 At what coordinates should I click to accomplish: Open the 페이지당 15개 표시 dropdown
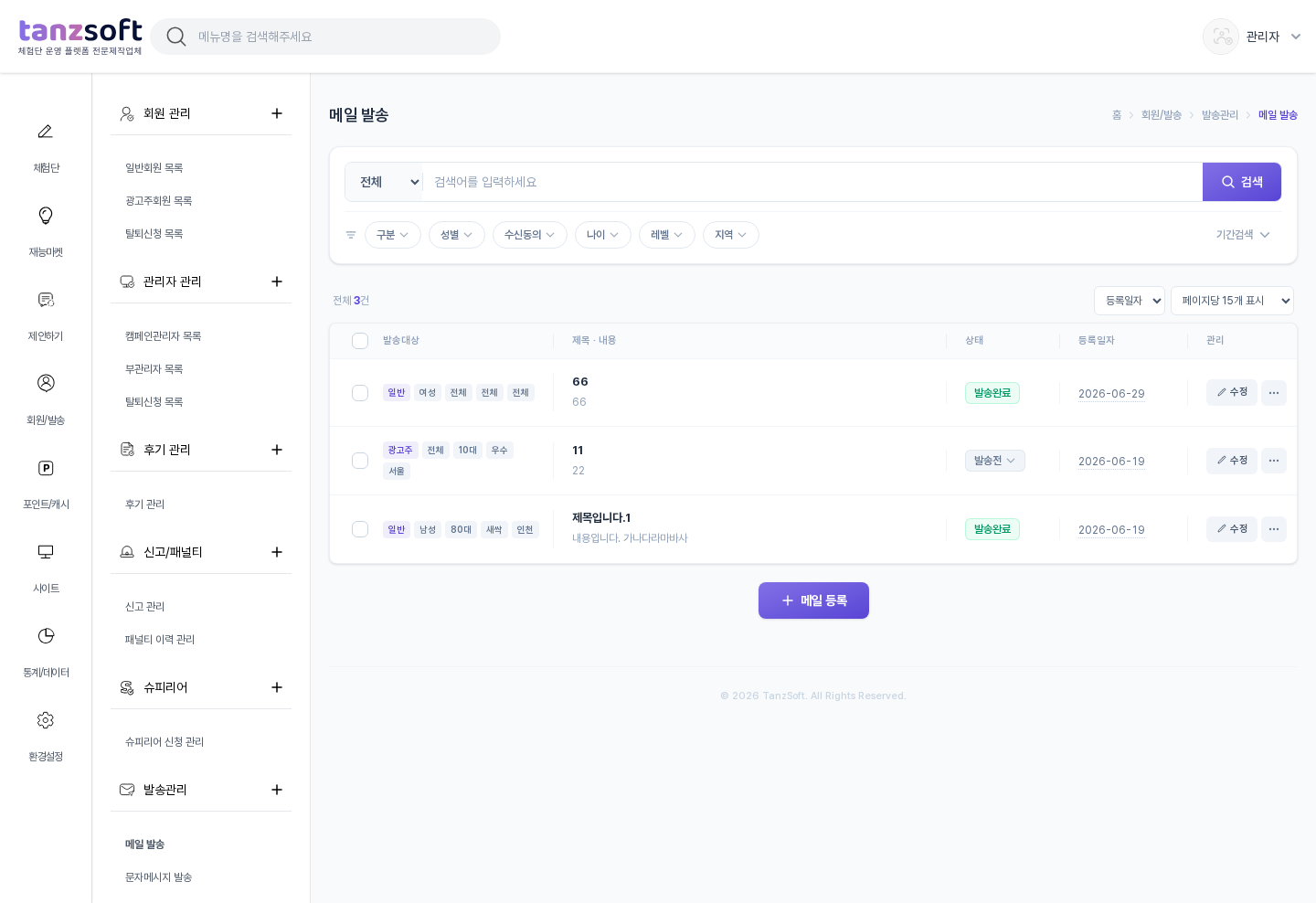(1232, 301)
